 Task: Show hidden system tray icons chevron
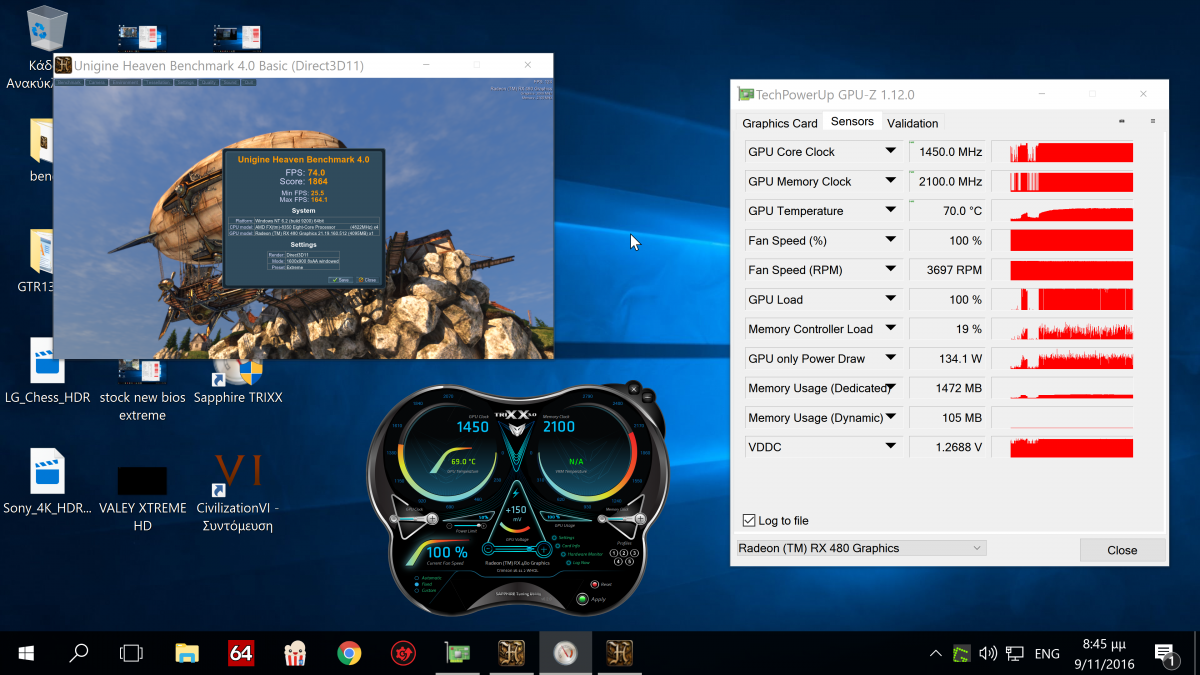pos(935,654)
